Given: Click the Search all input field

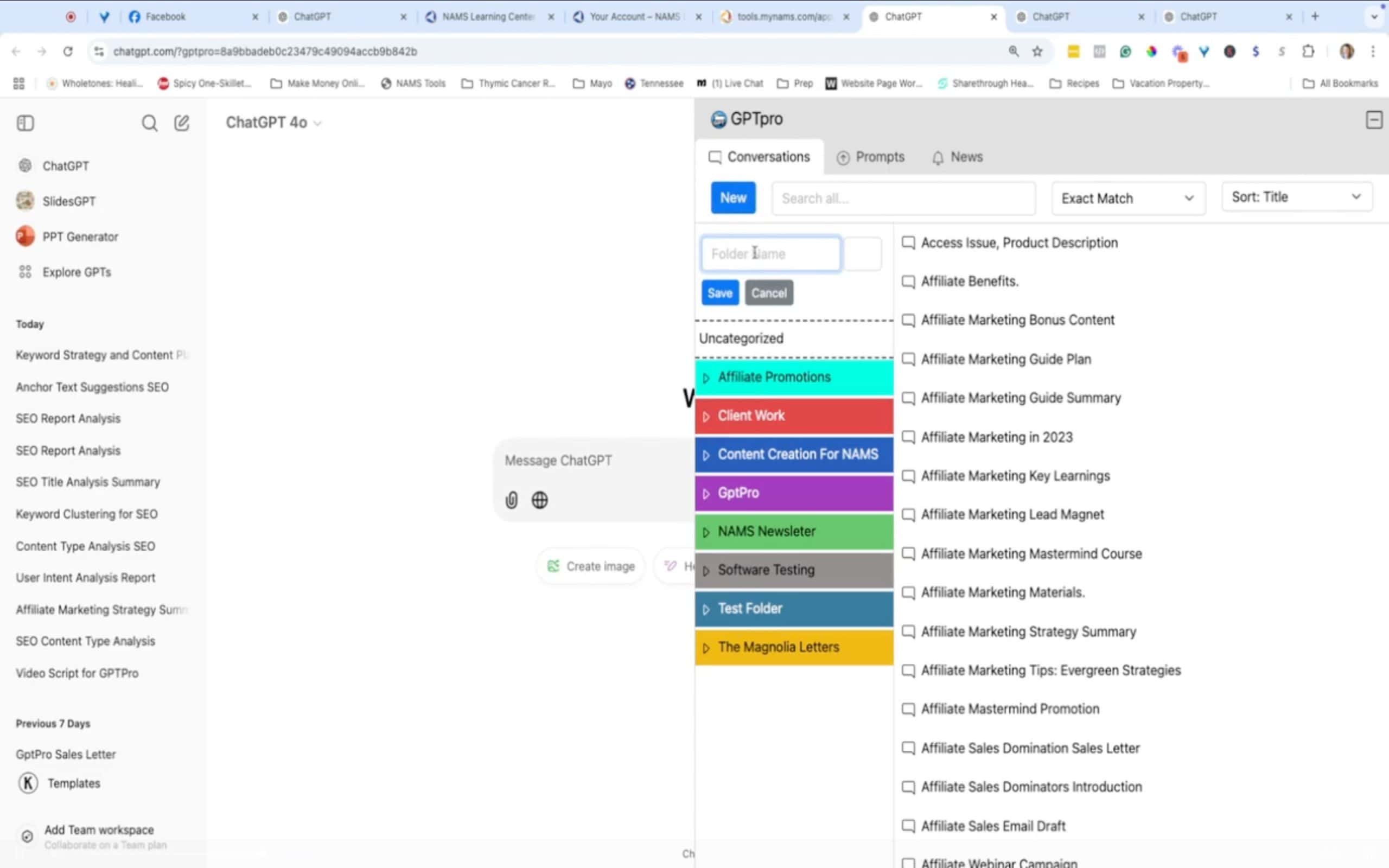Looking at the screenshot, I should pos(903,199).
